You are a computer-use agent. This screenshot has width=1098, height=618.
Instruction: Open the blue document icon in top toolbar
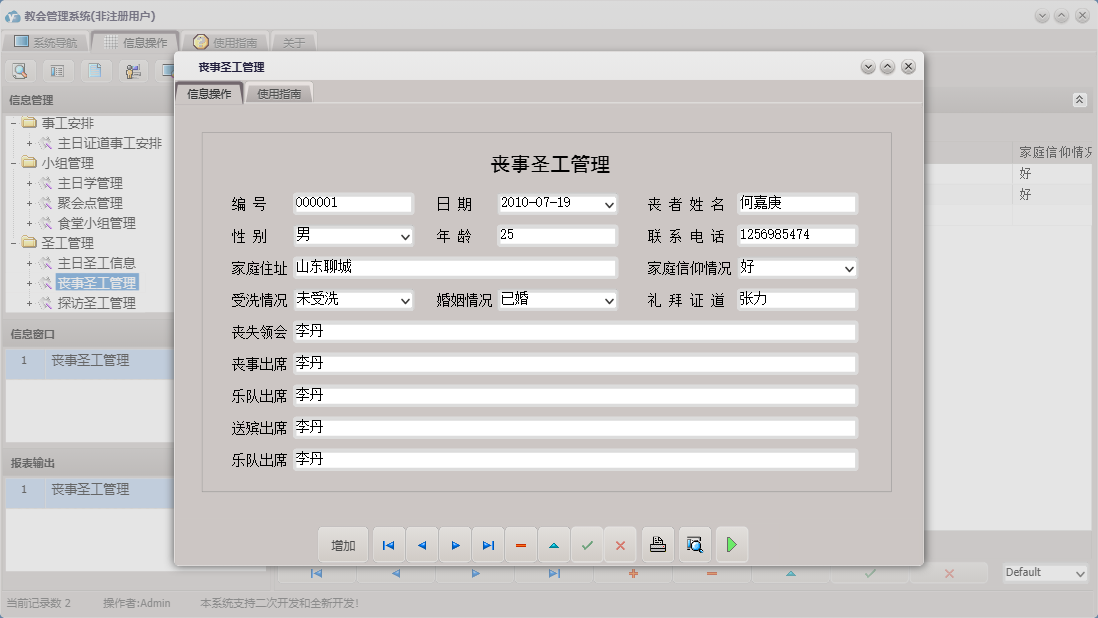click(x=95, y=71)
